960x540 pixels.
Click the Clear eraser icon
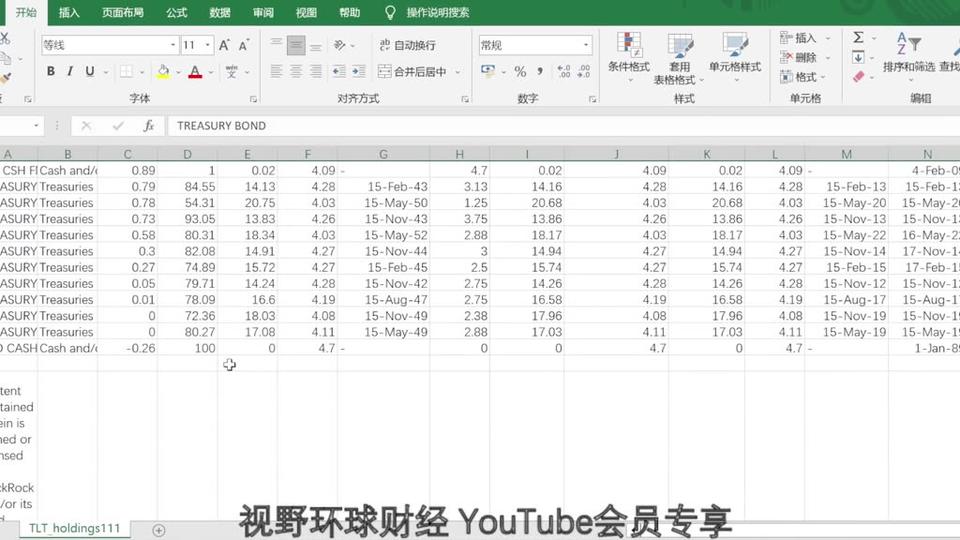858,77
